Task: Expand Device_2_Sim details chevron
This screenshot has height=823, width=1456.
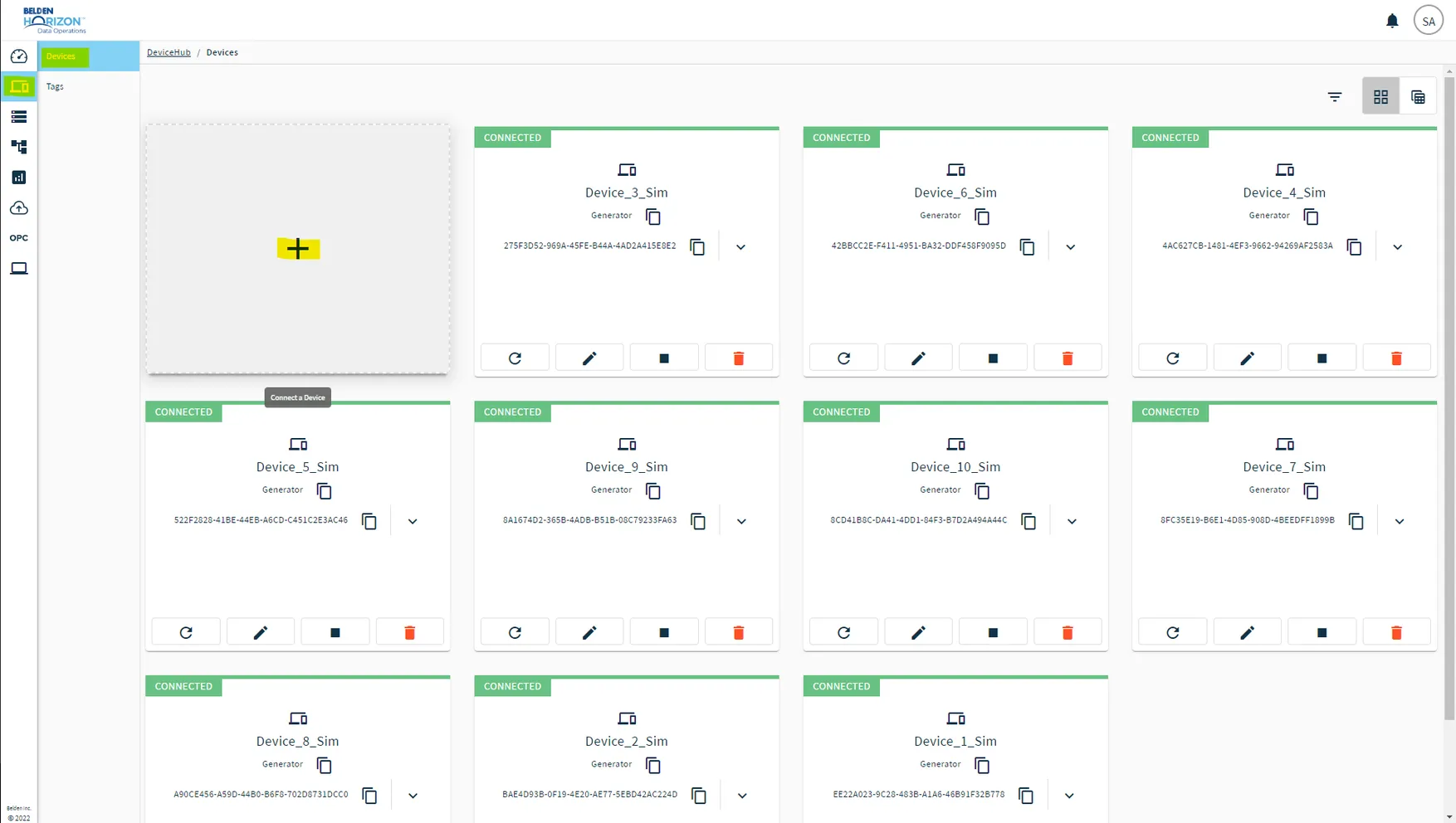Action: tap(742, 796)
